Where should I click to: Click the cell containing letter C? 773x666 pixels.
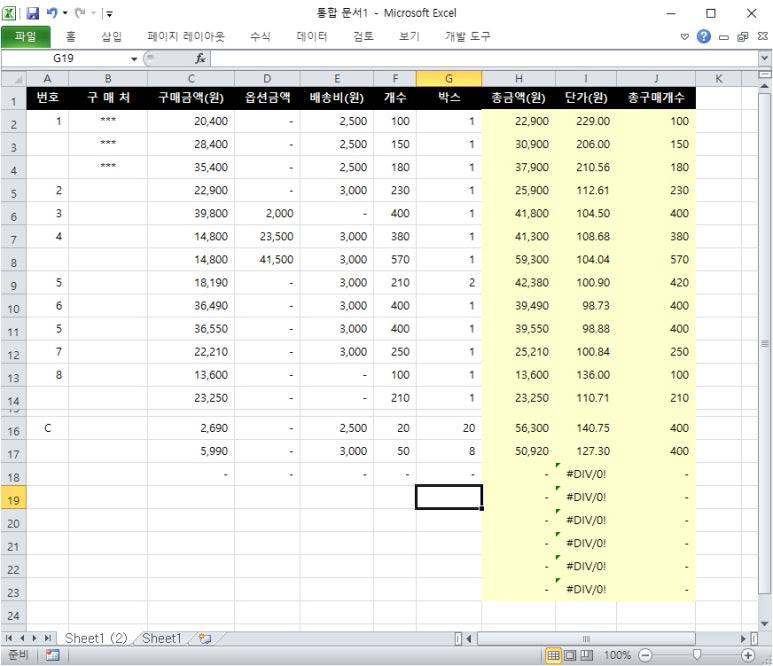tap(47, 428)
